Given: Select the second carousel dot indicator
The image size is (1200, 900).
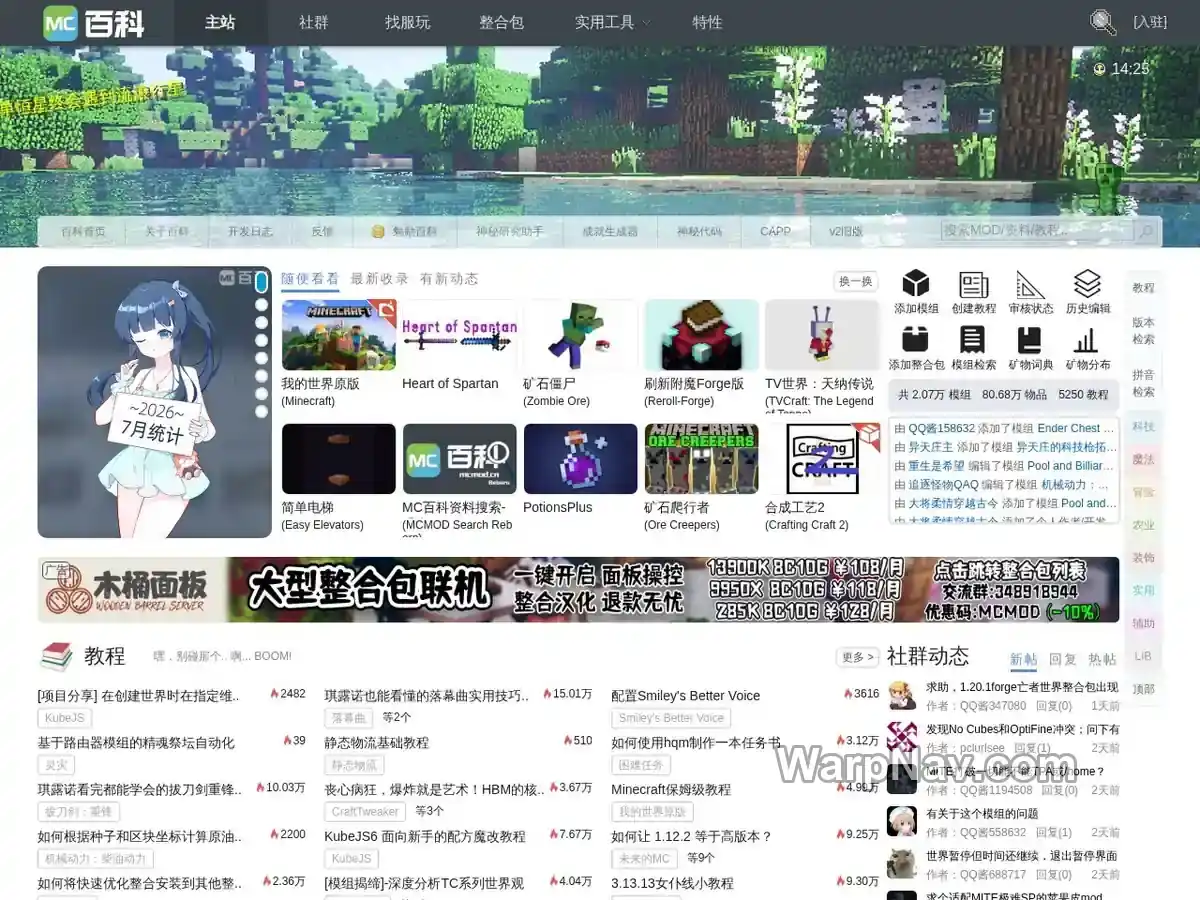Looking at the screenshot, I should 261,304.
